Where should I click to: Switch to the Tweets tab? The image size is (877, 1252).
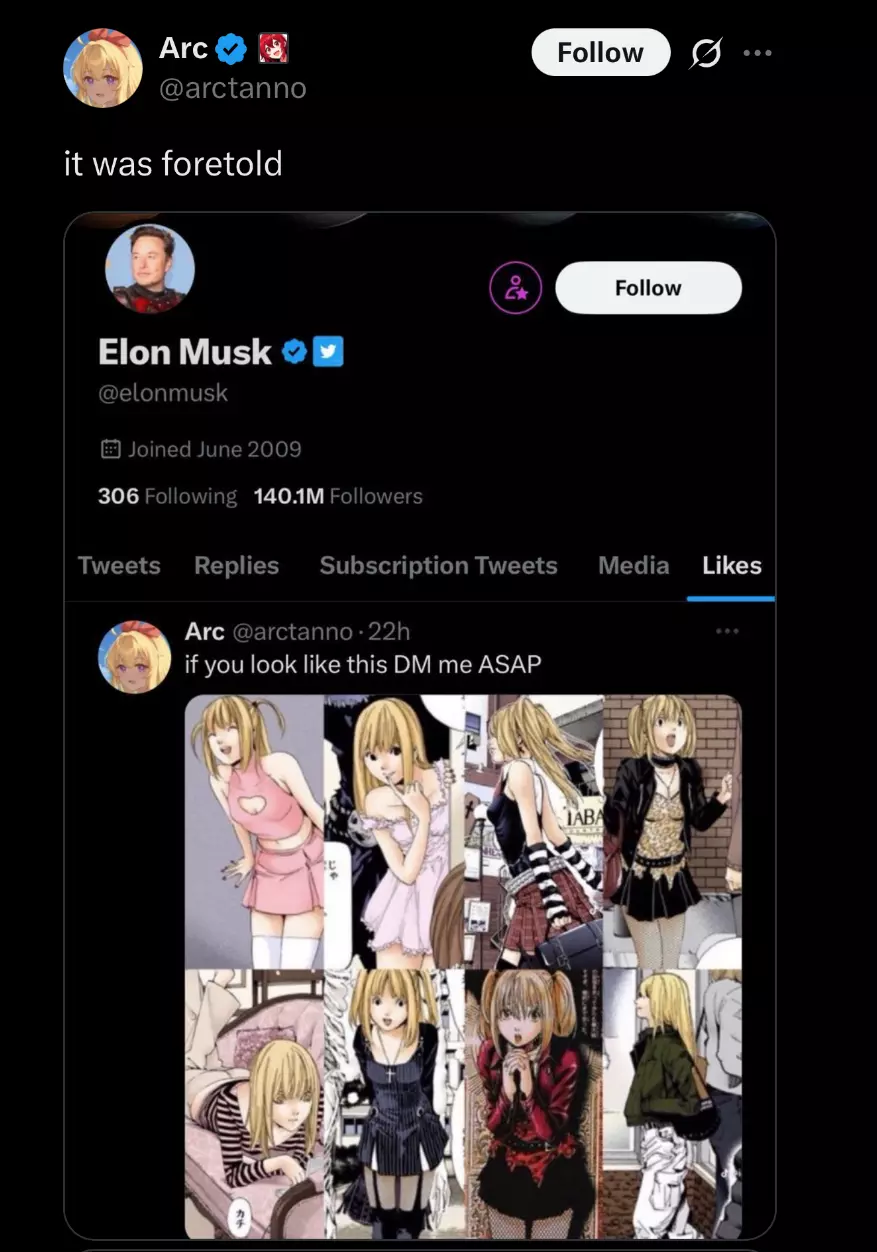tap(119, 565)
